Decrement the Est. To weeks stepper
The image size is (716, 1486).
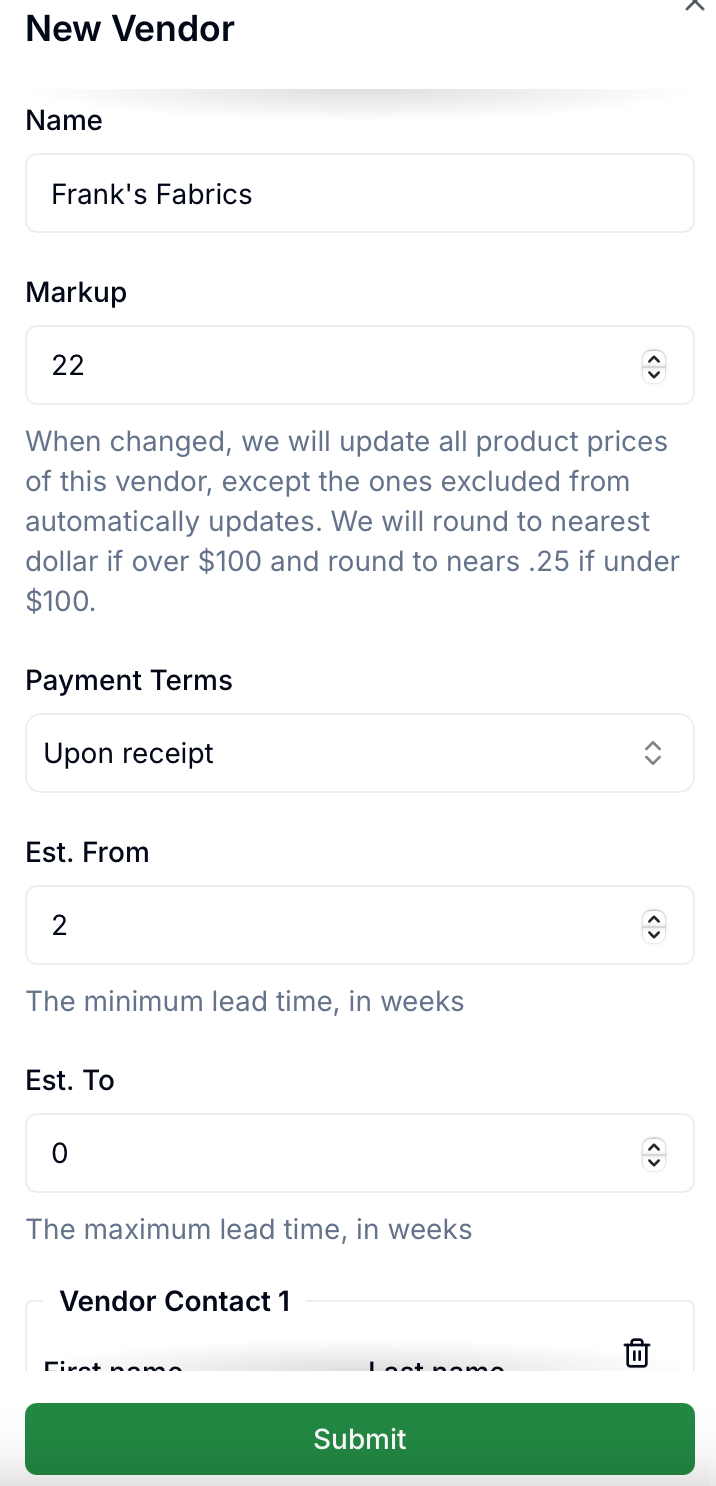[654, 1162]
